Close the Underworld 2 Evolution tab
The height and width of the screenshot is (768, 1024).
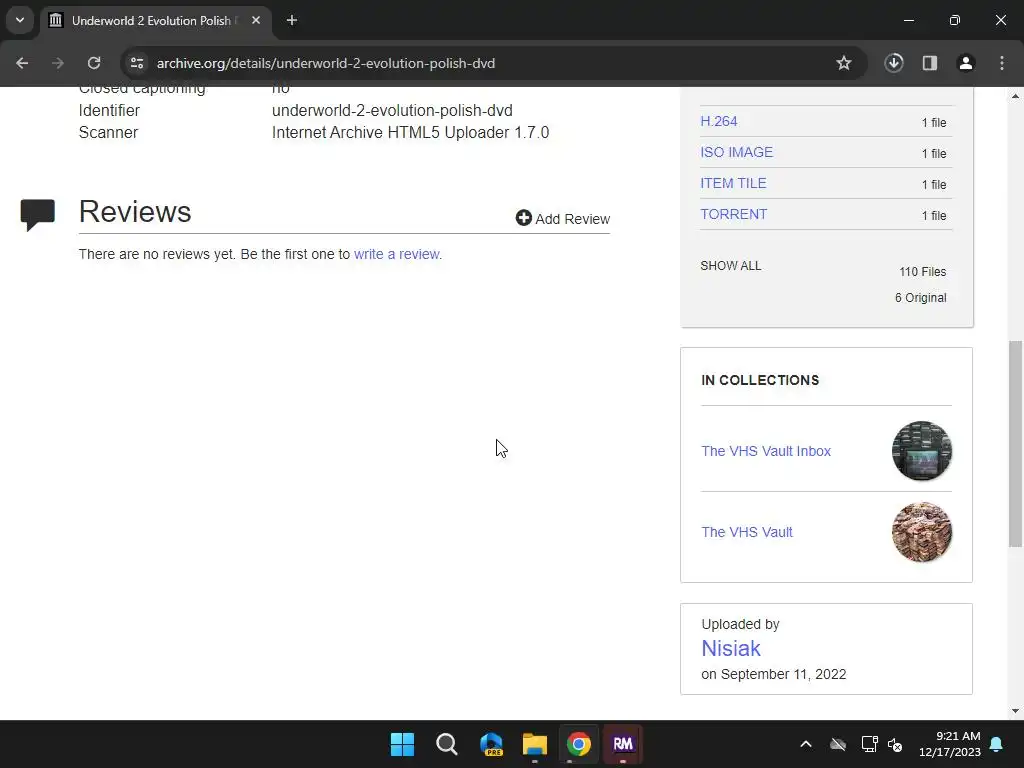pos(256,20)
